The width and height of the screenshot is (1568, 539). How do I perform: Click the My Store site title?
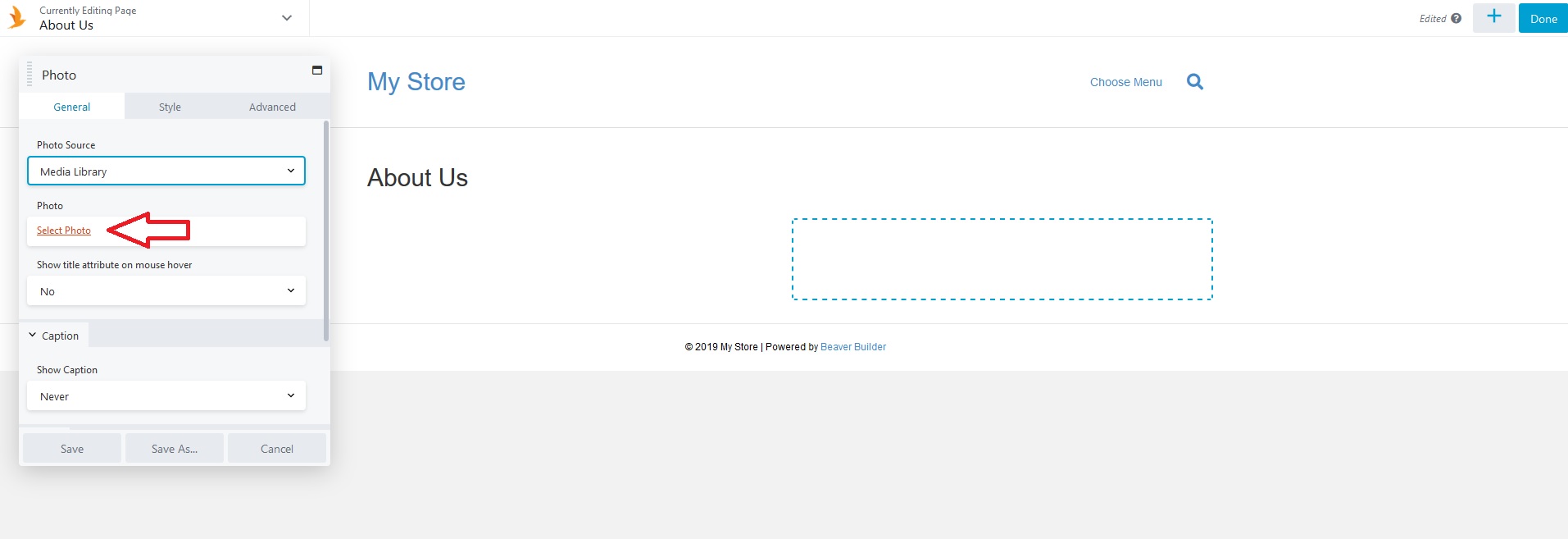[x=416, y=81]
